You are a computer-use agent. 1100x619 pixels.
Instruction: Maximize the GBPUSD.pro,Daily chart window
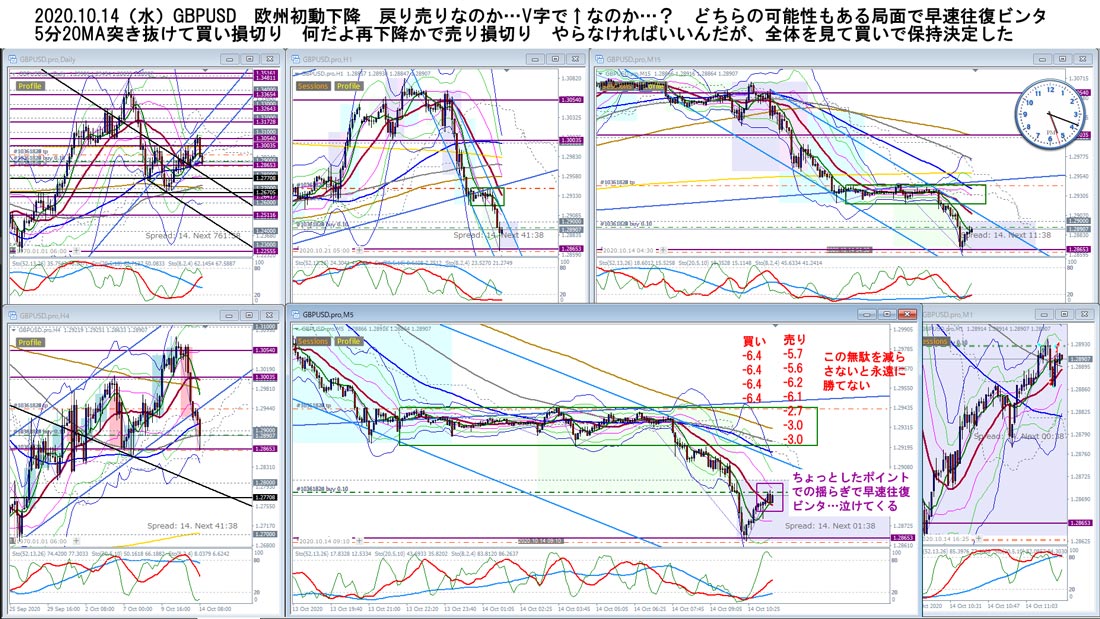tap(250, 60)
